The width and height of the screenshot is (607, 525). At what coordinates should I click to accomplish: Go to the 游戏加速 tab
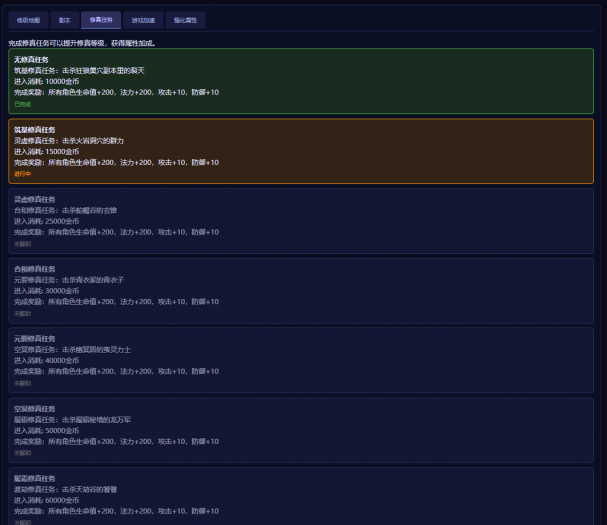tap(142, 19)
